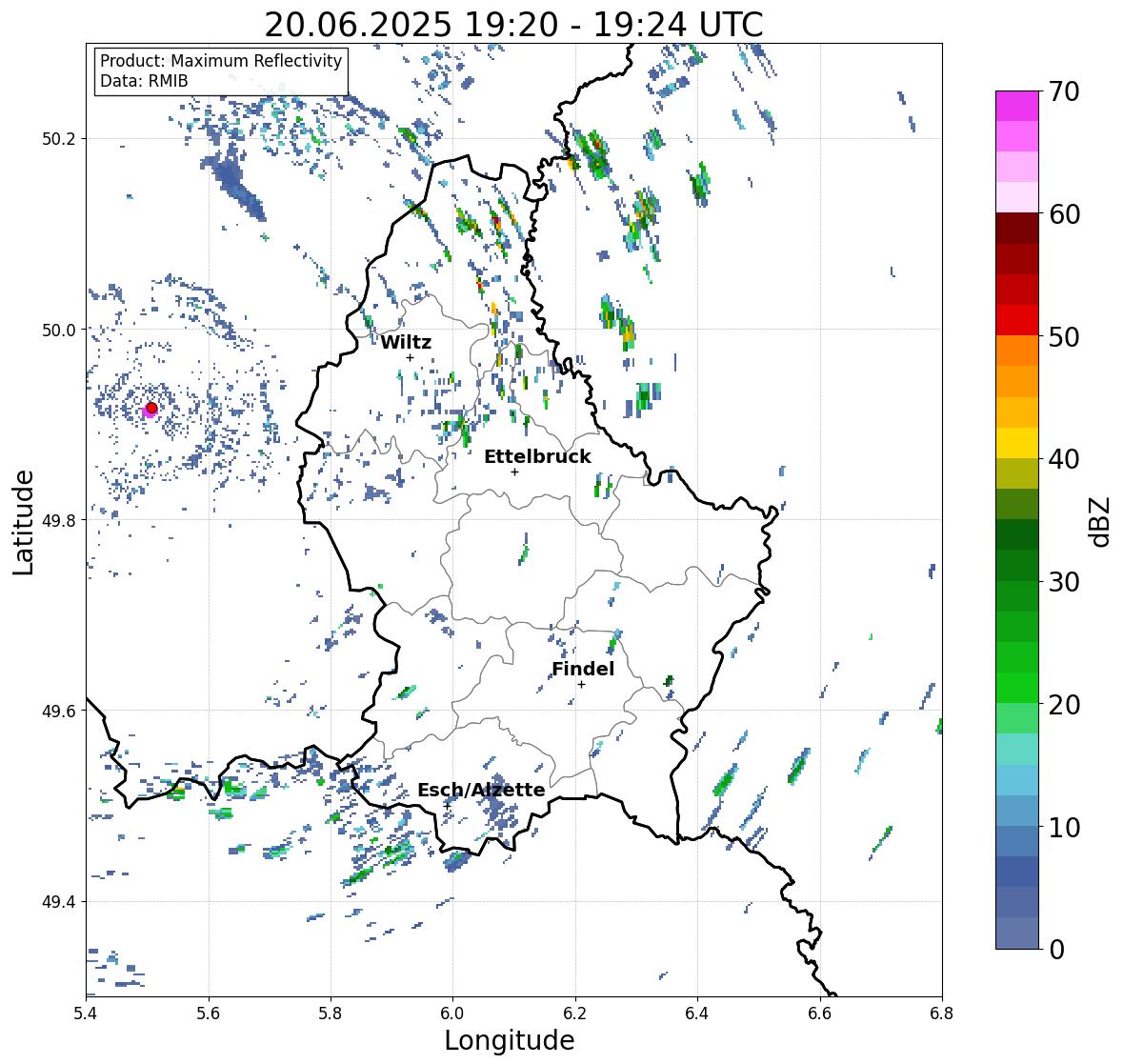
Task: Click the longitude tick label 5.8
Action: click(x=331, y=1014)
